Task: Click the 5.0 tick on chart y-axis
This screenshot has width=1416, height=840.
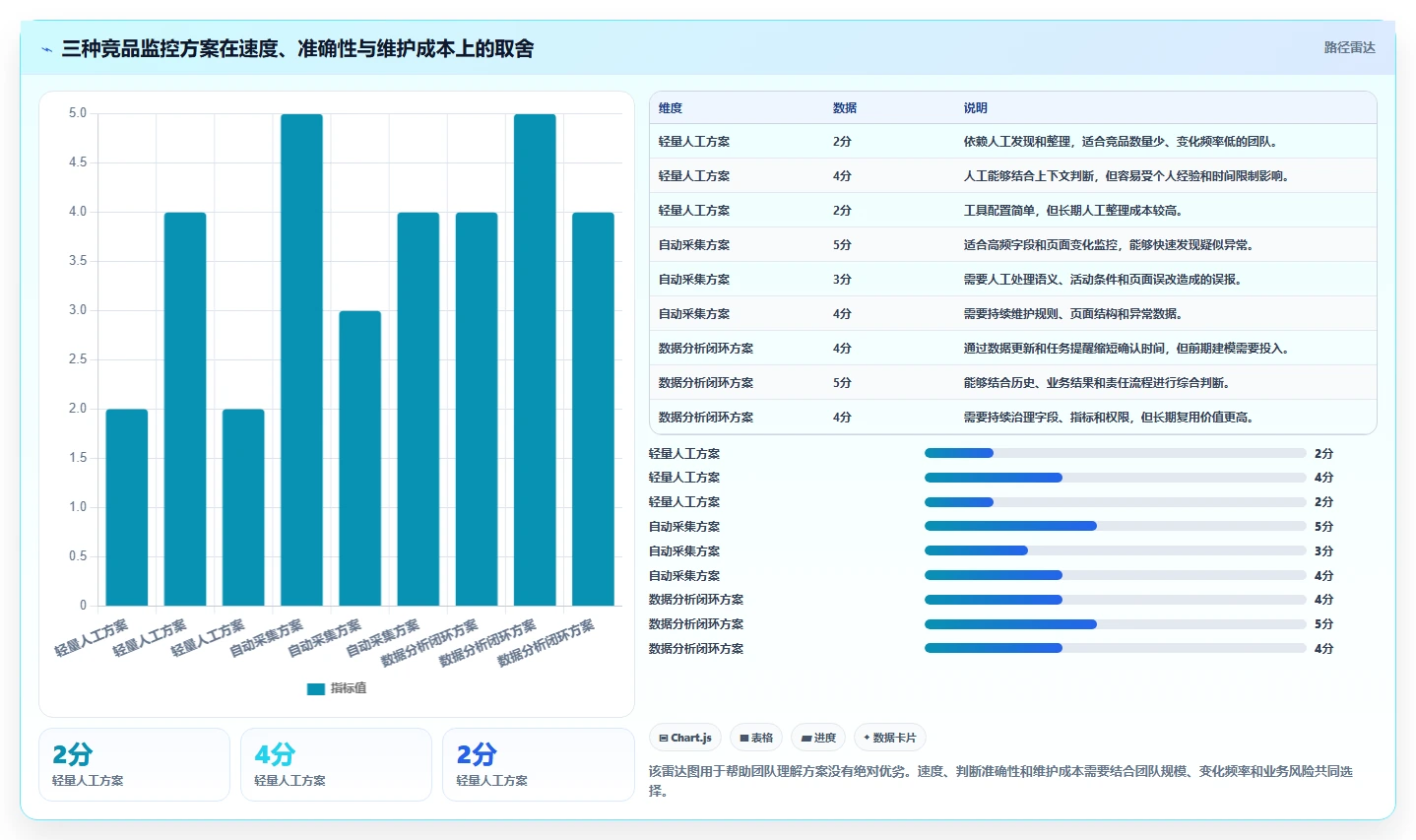Action: [x=78, y=113]
